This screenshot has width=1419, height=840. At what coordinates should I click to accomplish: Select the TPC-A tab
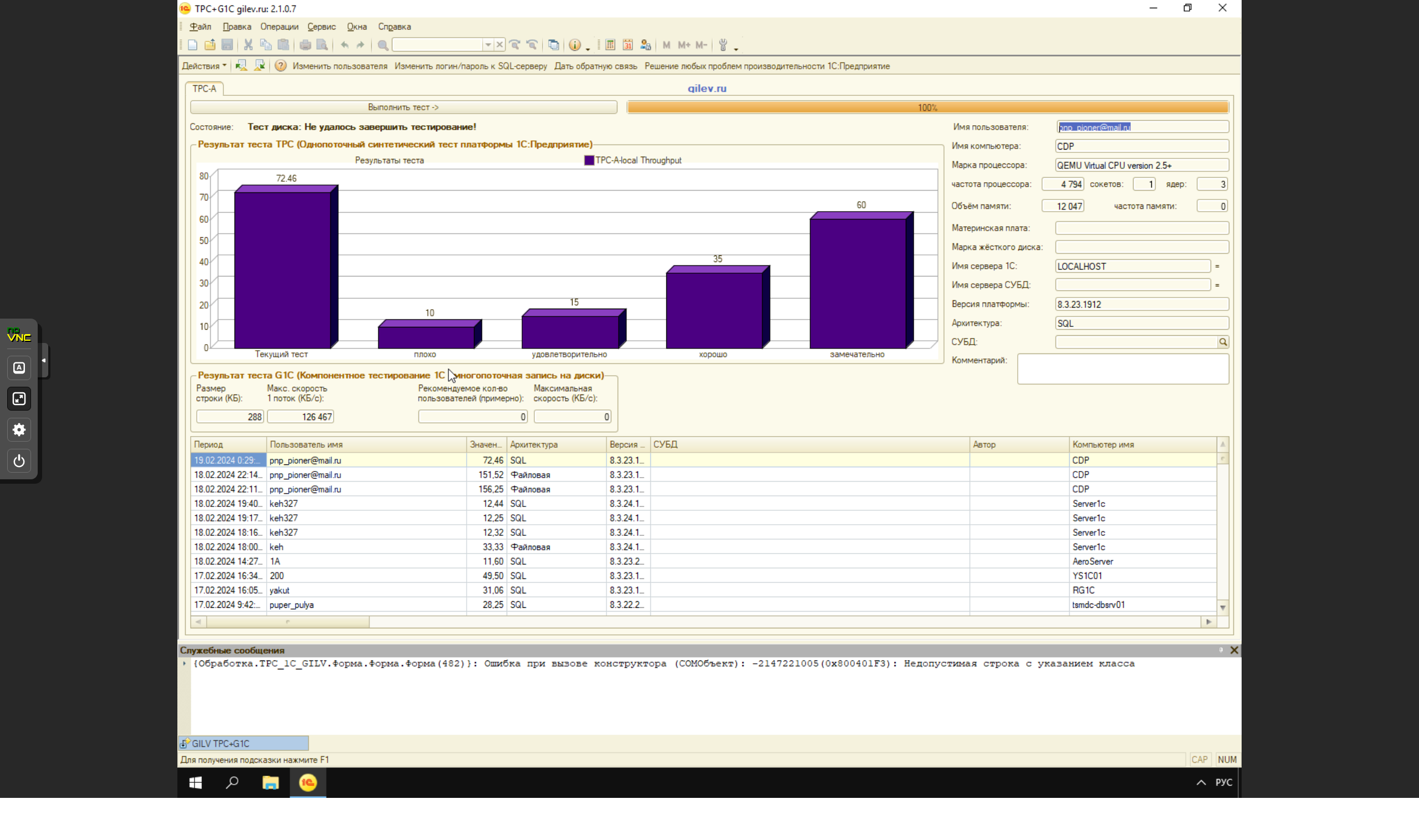(204, 89)
